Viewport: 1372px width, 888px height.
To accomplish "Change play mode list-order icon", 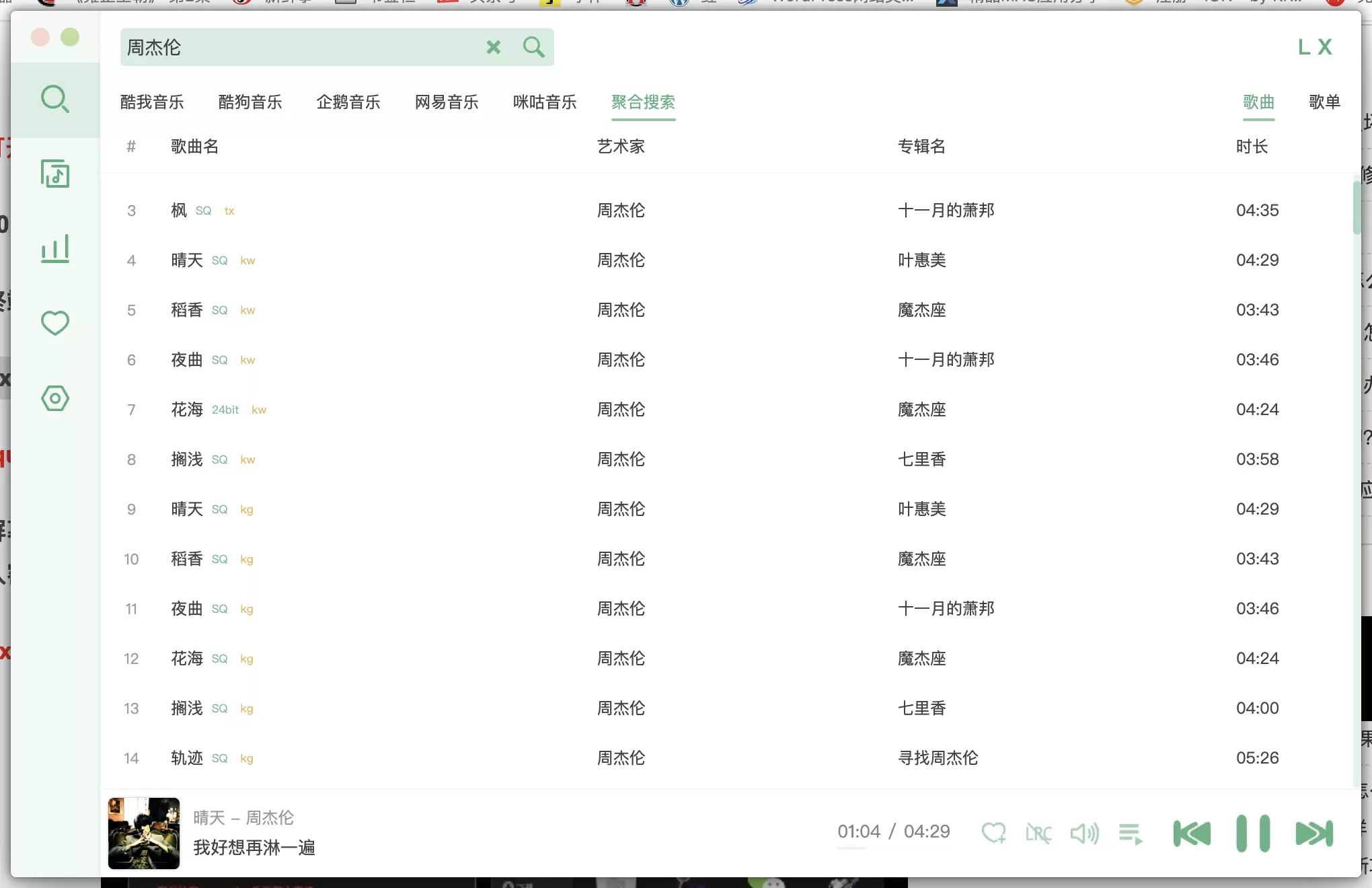I will (x=1131, y=834).
